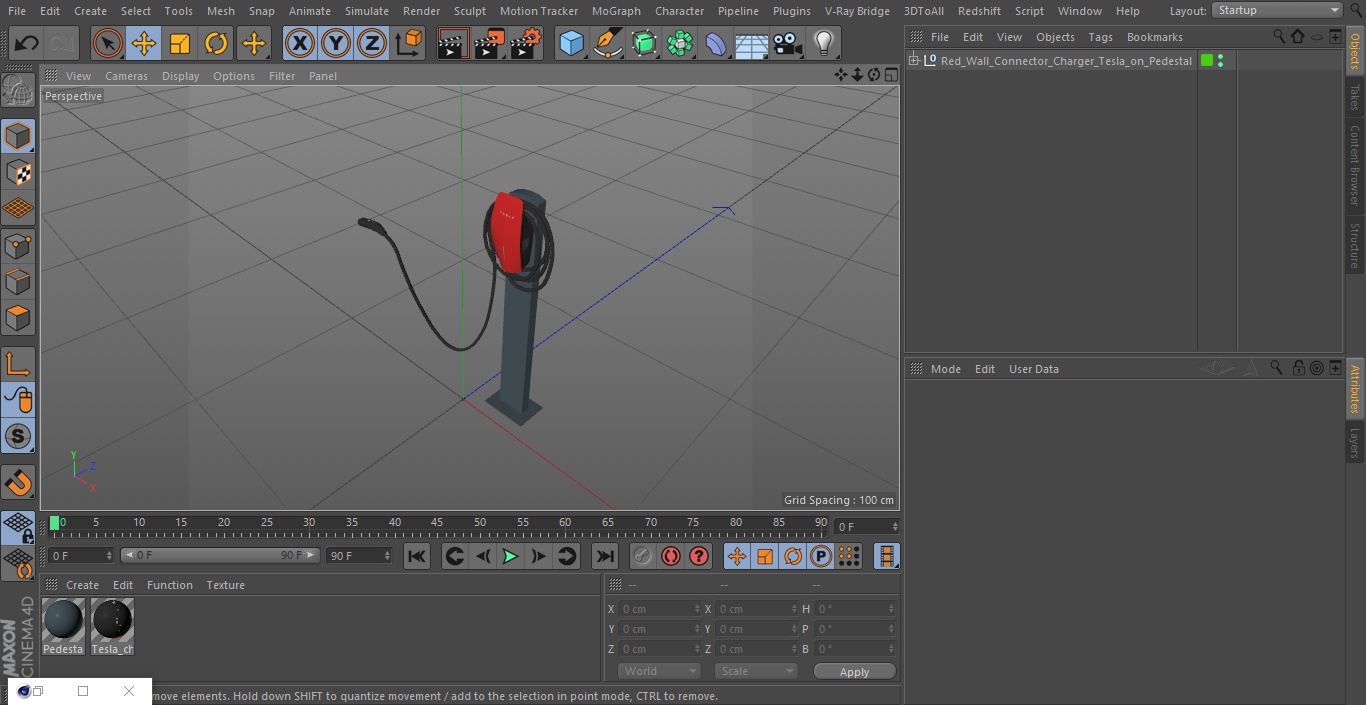The image size is (1366, 705).
Task: Open the viewport Cameras menu
Action: coord(126,76)
